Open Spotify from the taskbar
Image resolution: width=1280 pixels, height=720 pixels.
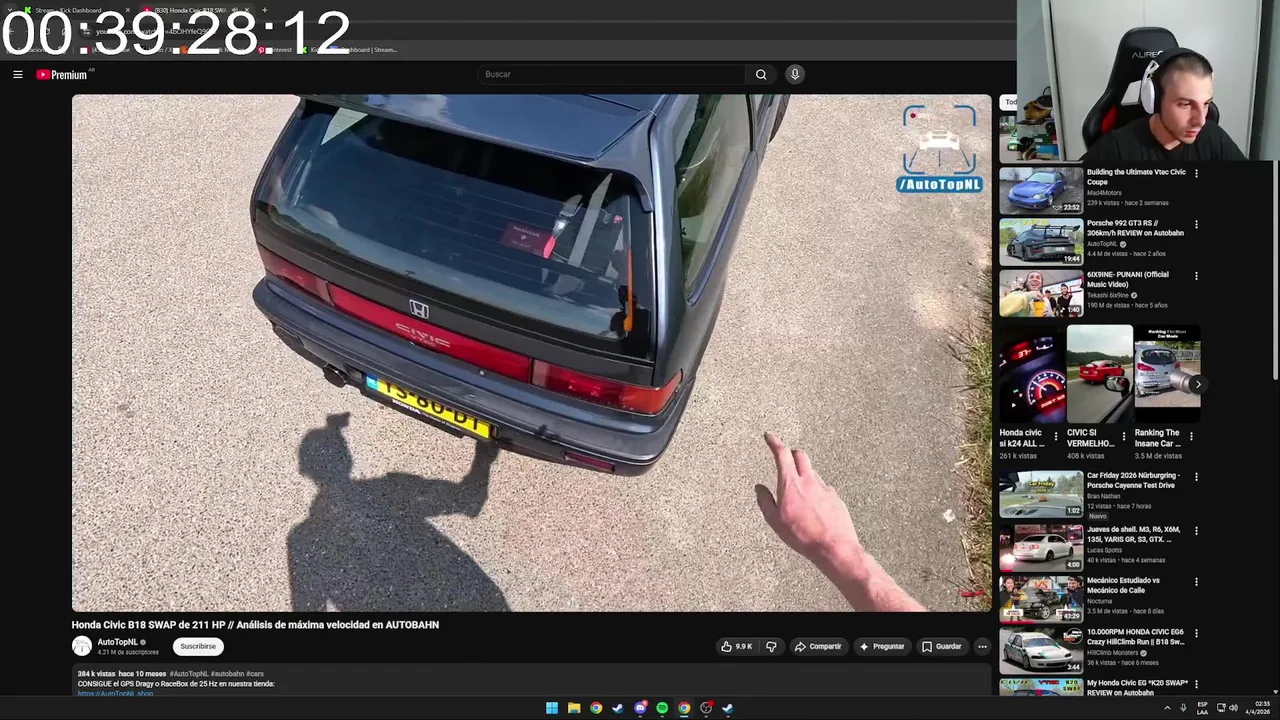click(x=662, y=708)
